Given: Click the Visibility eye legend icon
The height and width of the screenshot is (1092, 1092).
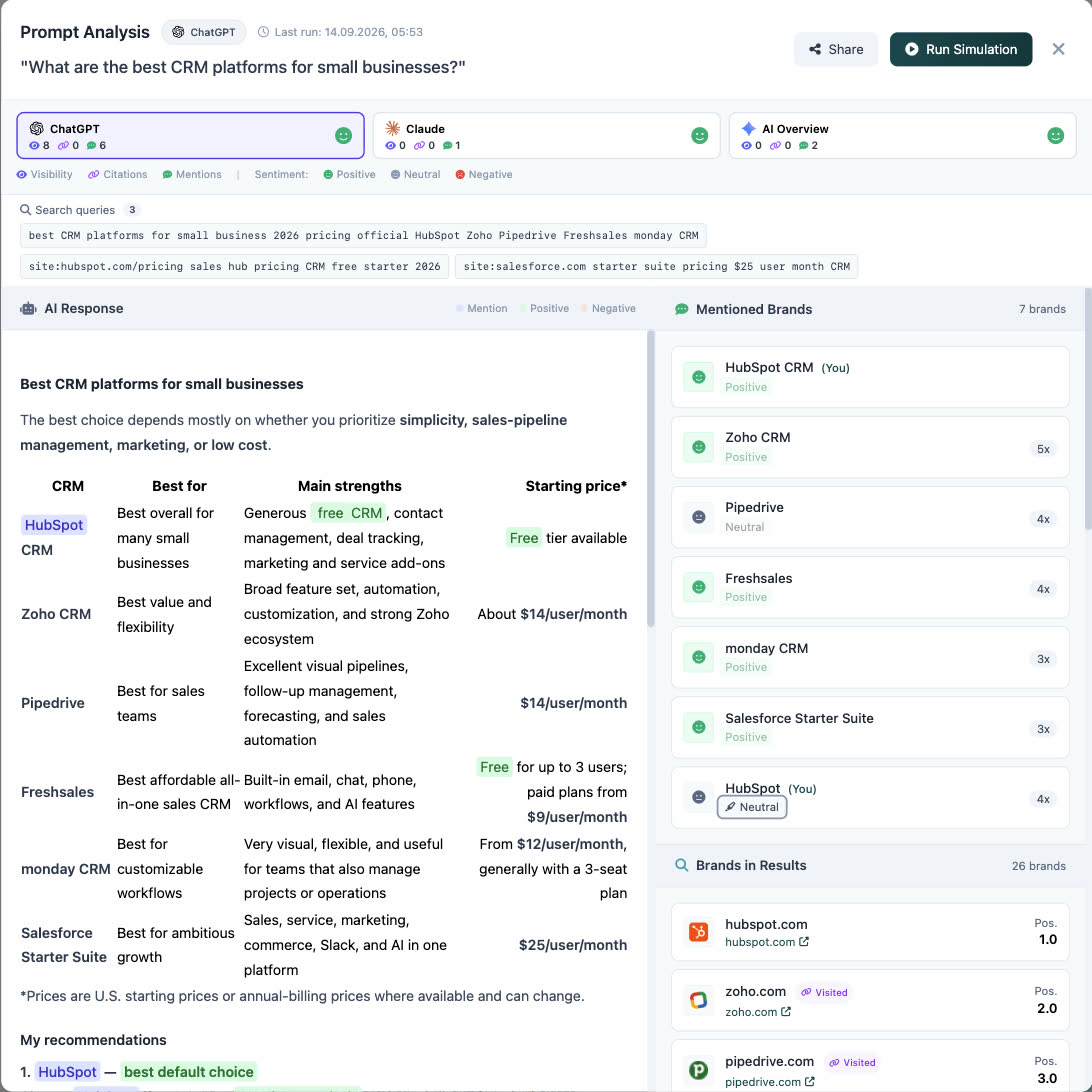Looking at the screenshot, I should (x=22, y=175).
